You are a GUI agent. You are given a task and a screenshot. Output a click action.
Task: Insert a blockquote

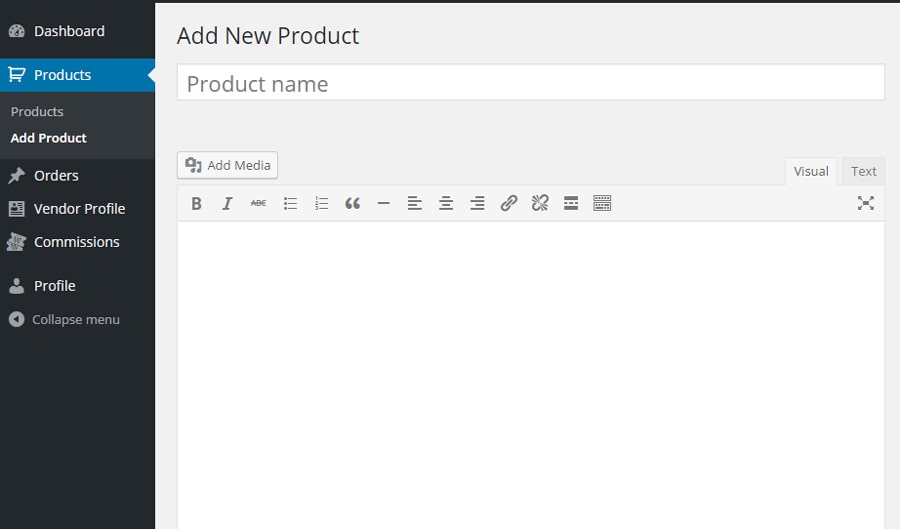352,203
